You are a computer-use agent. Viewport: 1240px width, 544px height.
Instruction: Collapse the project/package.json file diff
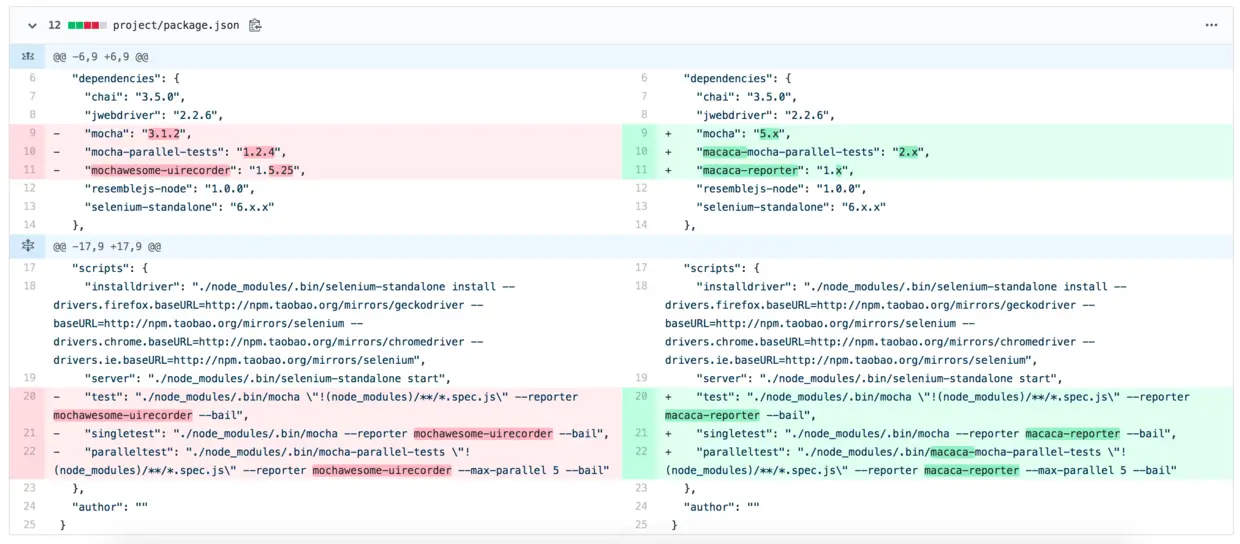point(33,25)
